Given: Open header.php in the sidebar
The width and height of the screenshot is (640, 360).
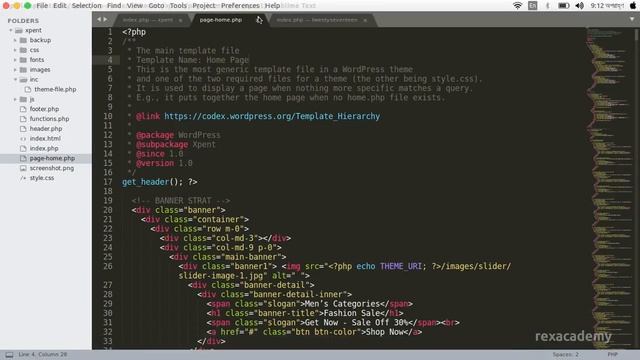Looking at the screenshot, I should click(46, 129).
